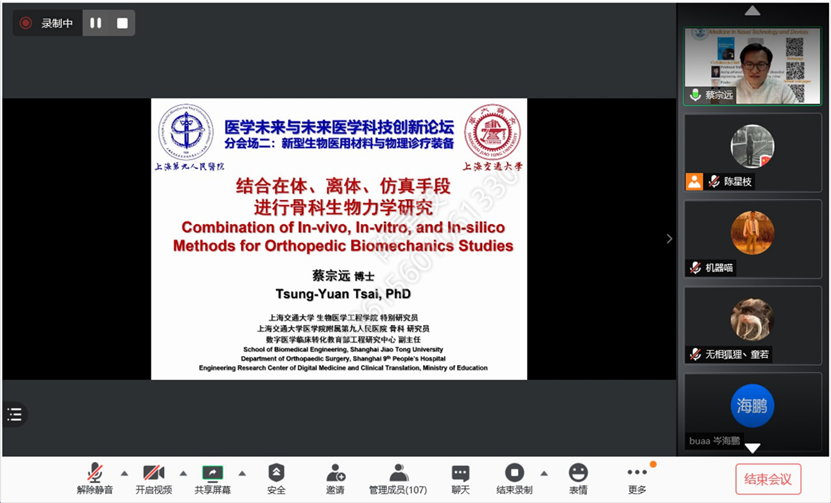Open the 共享屏幕 screen share option
This screenshot has width=831, height=503.
point(212,473)
